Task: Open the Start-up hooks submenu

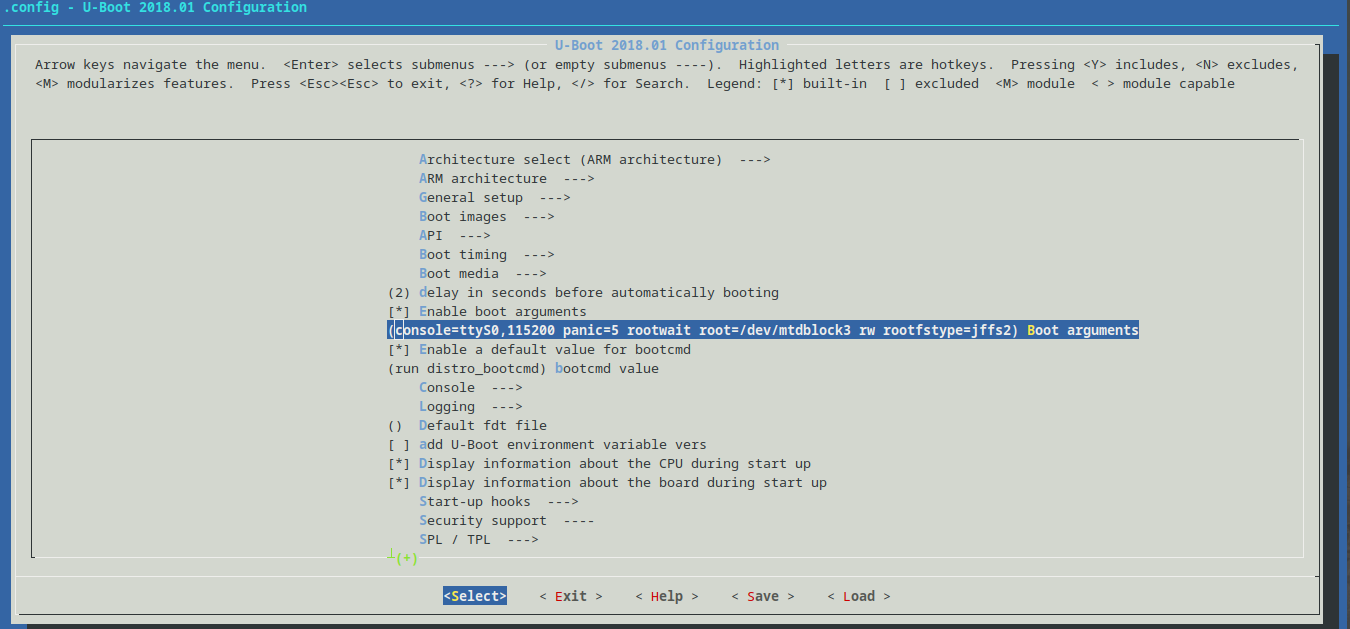Action: [x=499, y=502]
